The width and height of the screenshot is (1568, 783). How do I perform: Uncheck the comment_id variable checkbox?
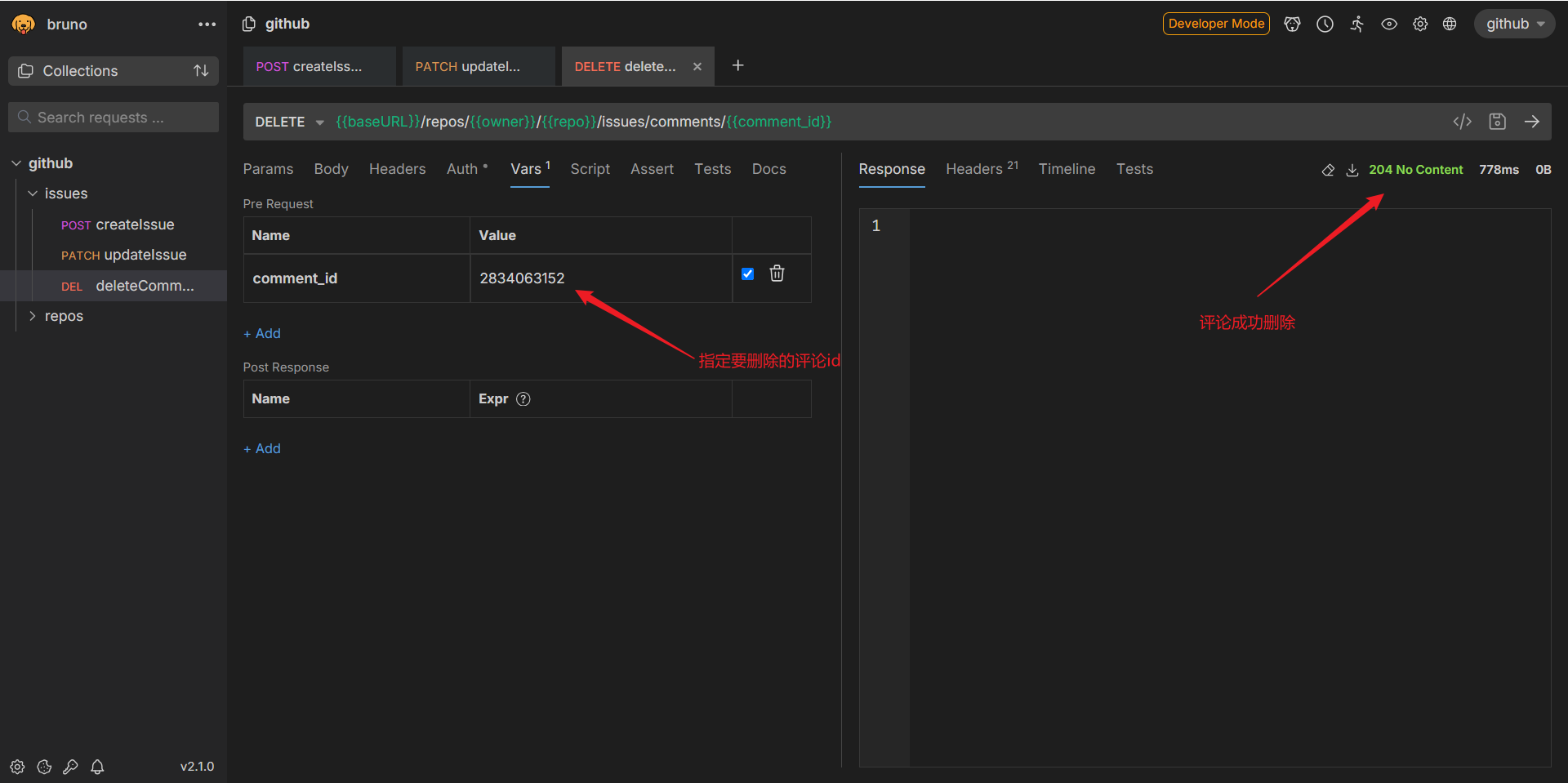pos(747,274)
